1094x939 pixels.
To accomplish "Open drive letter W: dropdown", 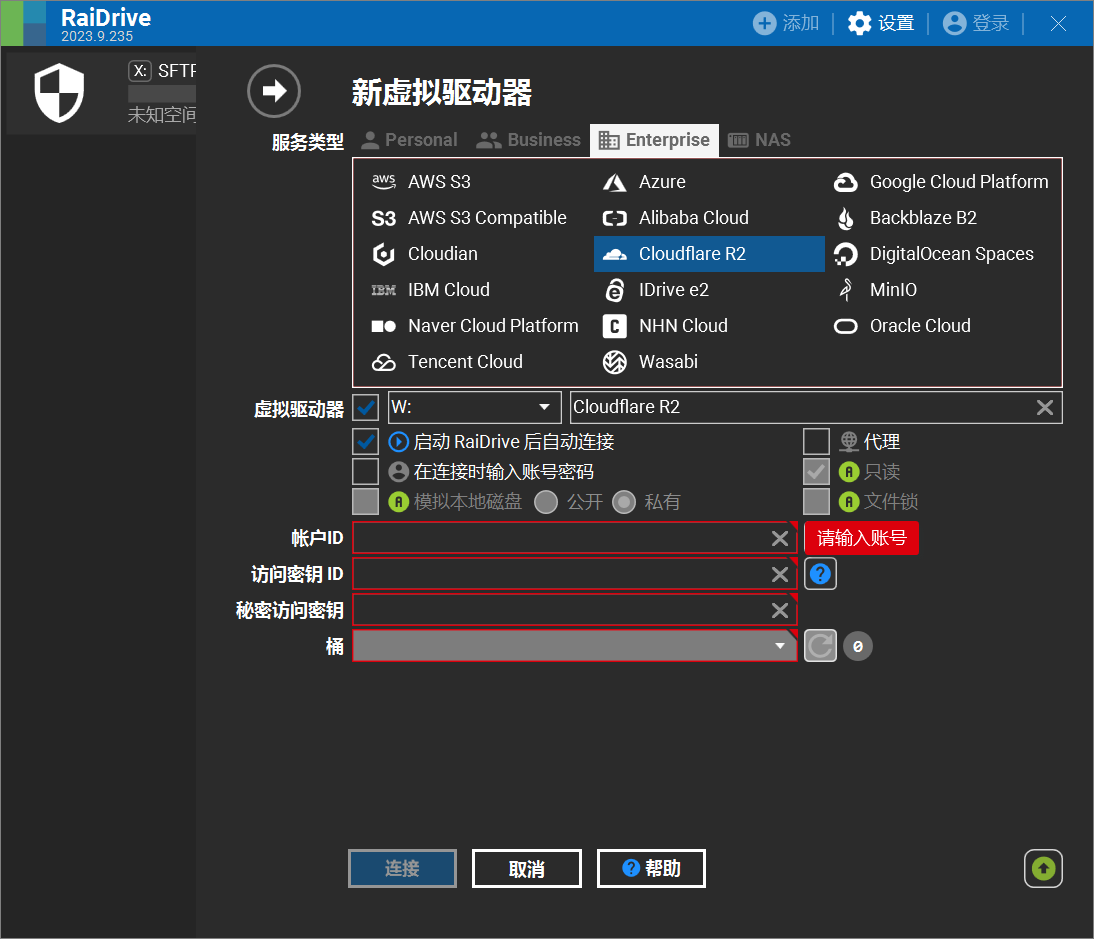I will point(474,407).
